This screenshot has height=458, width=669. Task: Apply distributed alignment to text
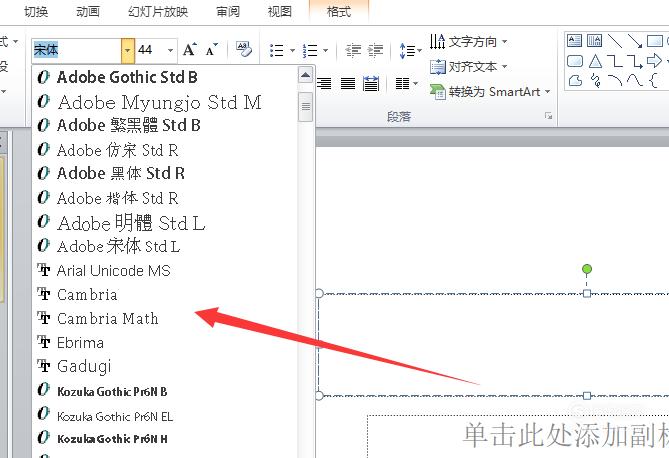(371, 83)
